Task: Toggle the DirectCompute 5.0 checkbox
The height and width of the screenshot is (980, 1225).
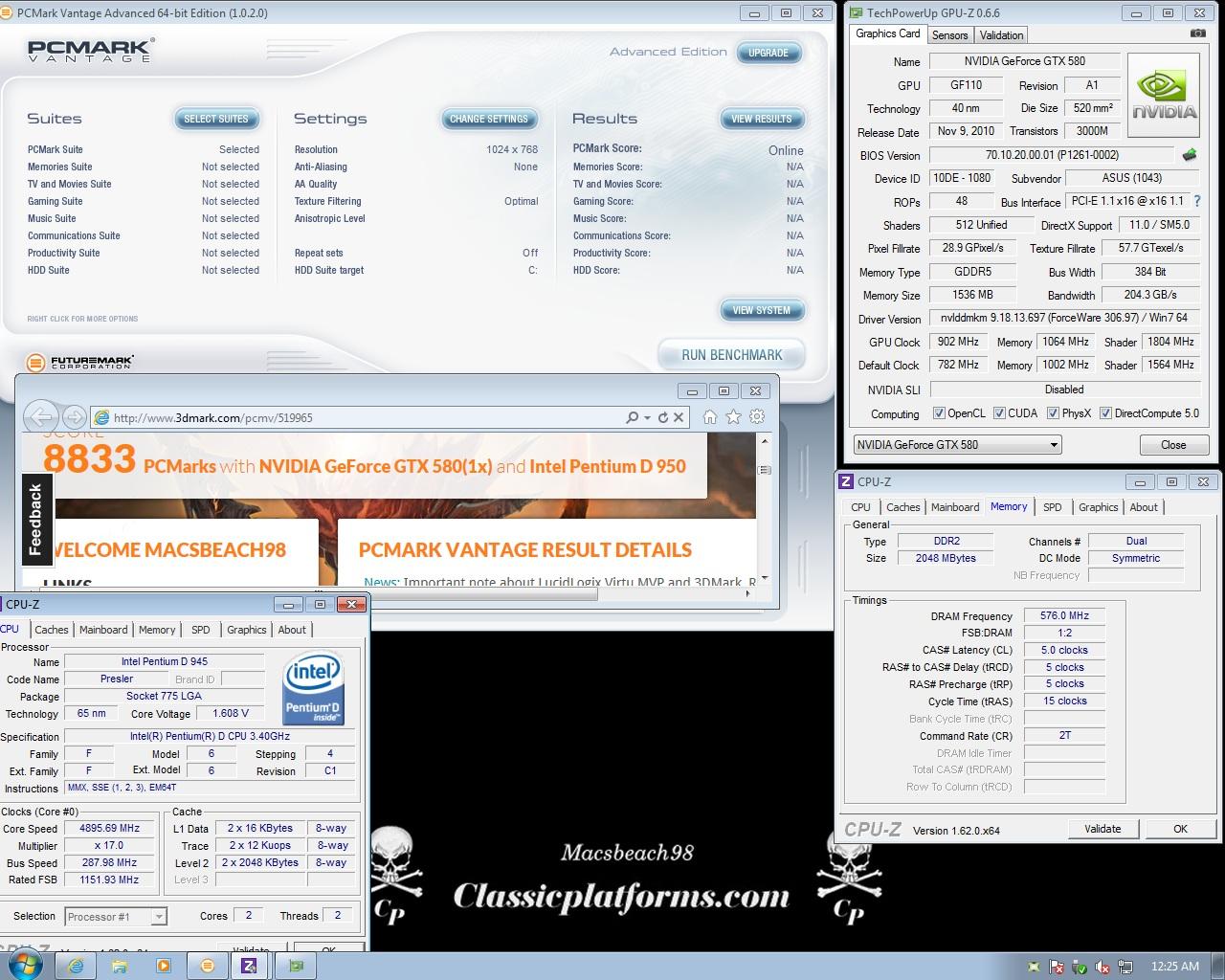Action: (x=1105, y=413)
